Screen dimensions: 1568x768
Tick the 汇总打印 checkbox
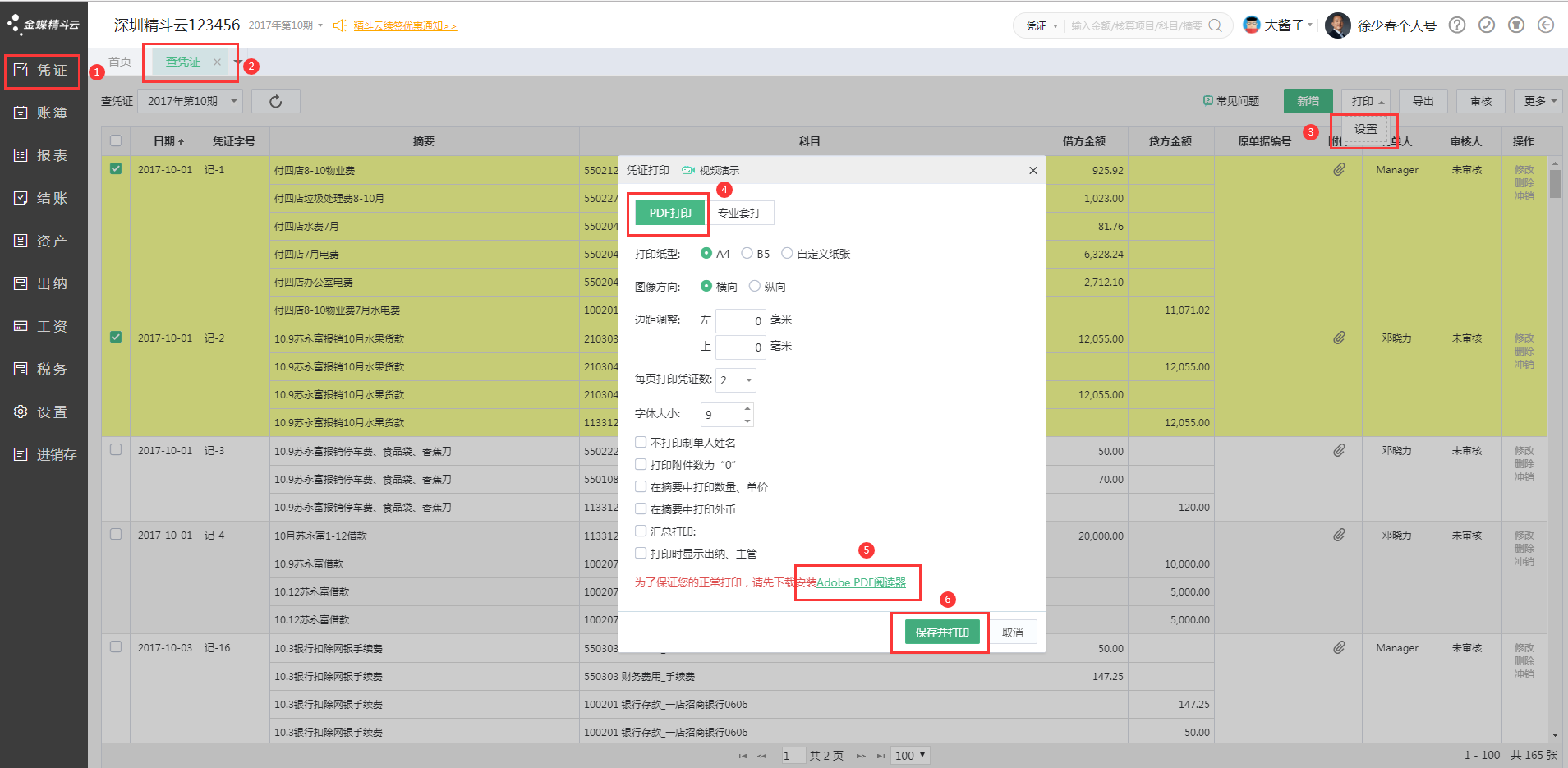(641, 531)
